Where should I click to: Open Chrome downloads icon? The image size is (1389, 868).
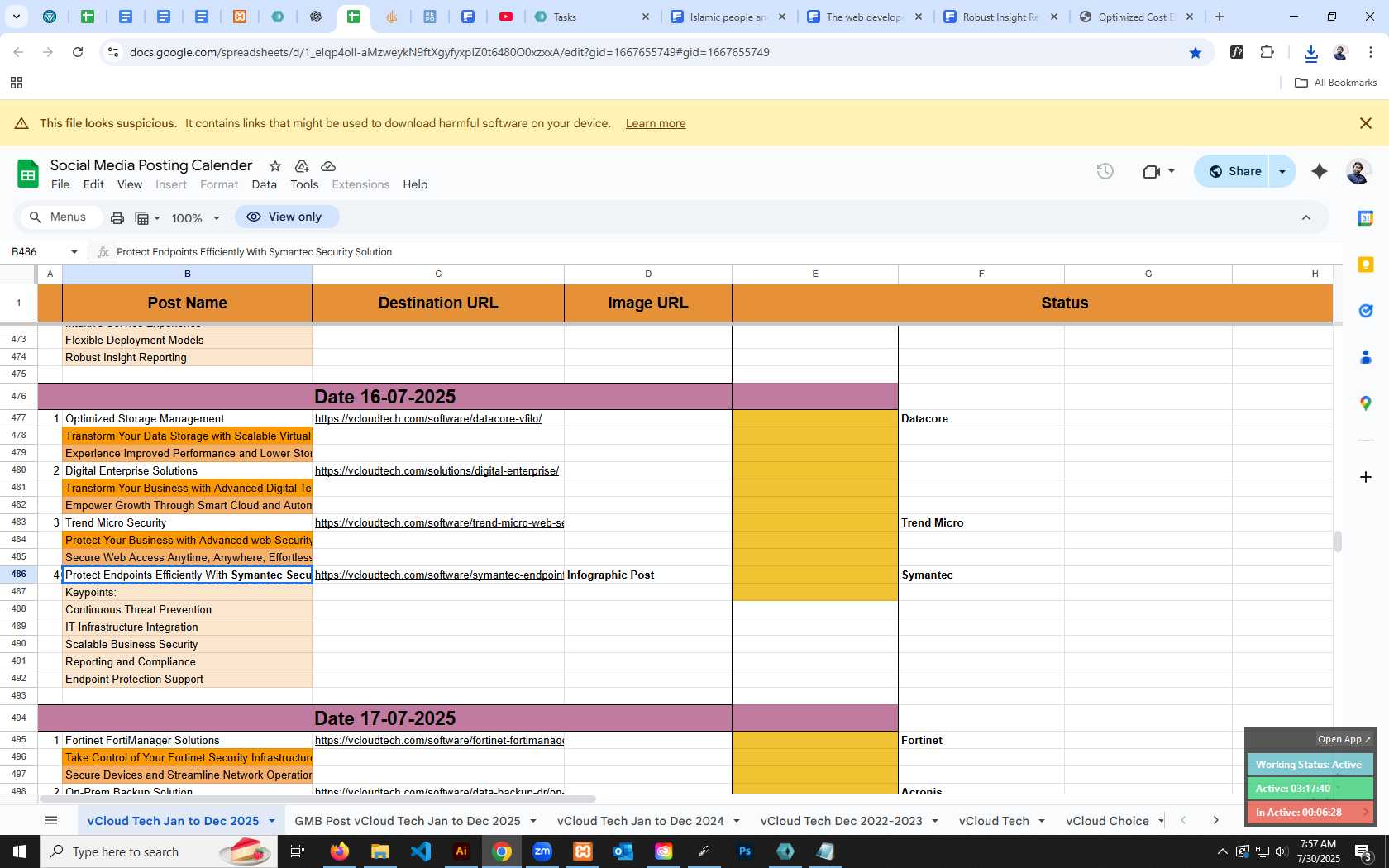1310,53
